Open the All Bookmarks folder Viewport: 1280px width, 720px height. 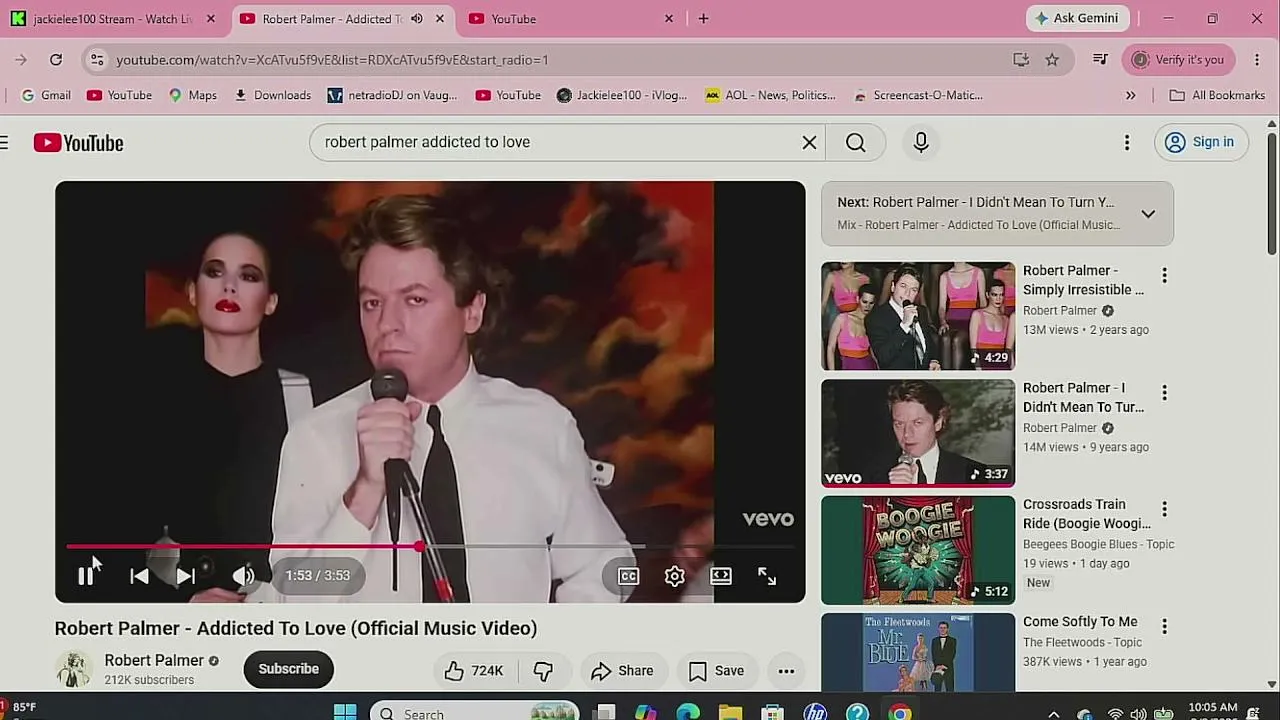pyautogui.click(x=1217, y=95)
